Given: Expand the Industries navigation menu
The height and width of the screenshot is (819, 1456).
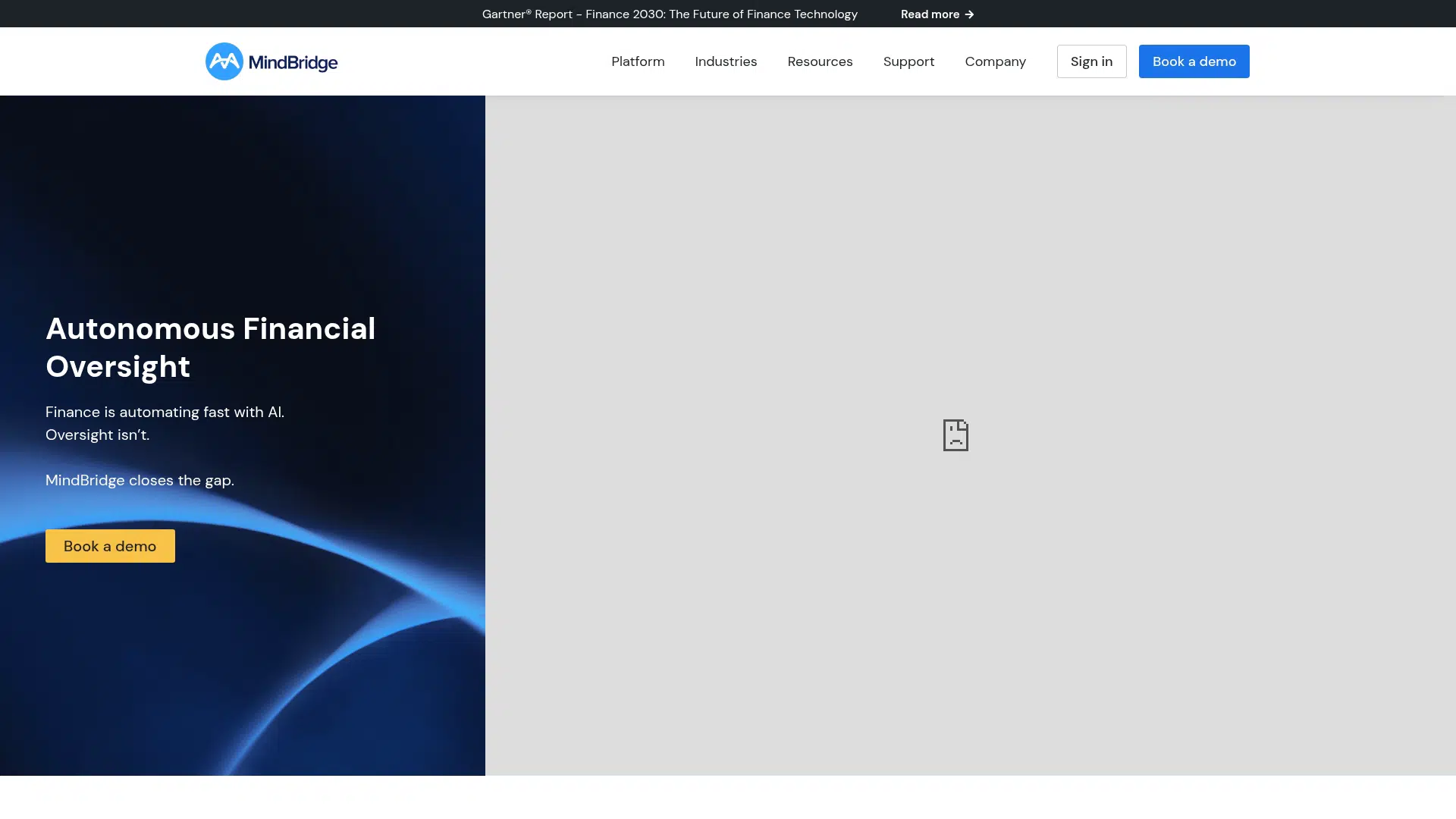Looking at the screenshot, I should point(726,61).
